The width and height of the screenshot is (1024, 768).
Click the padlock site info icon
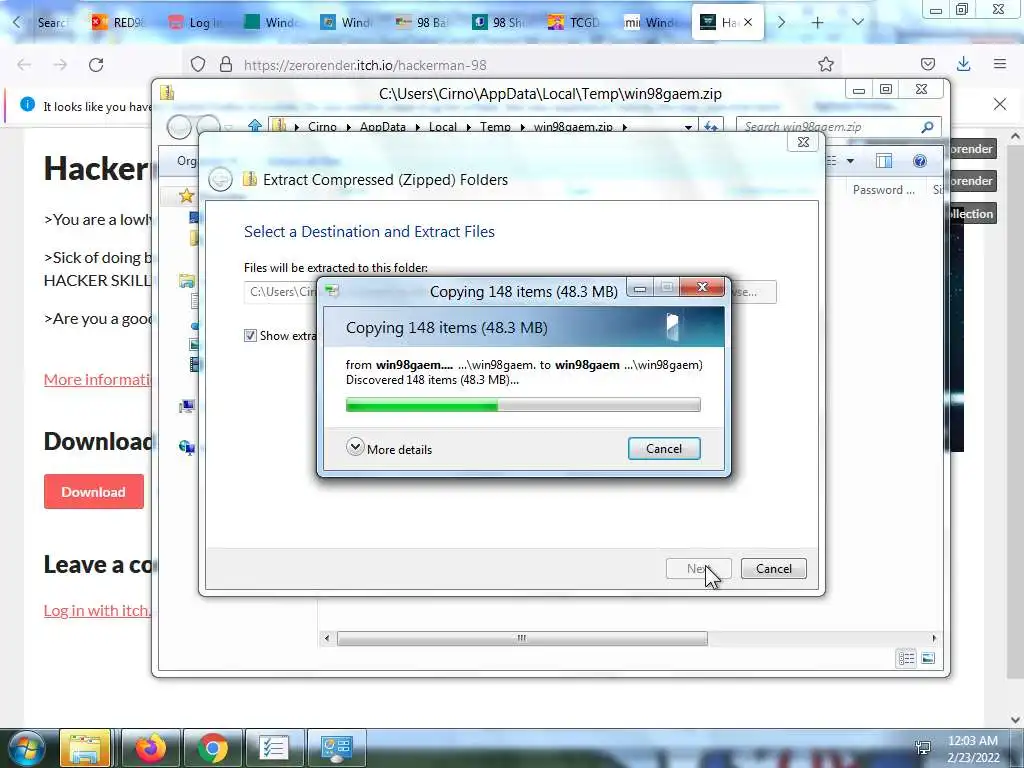coord(226,65)
